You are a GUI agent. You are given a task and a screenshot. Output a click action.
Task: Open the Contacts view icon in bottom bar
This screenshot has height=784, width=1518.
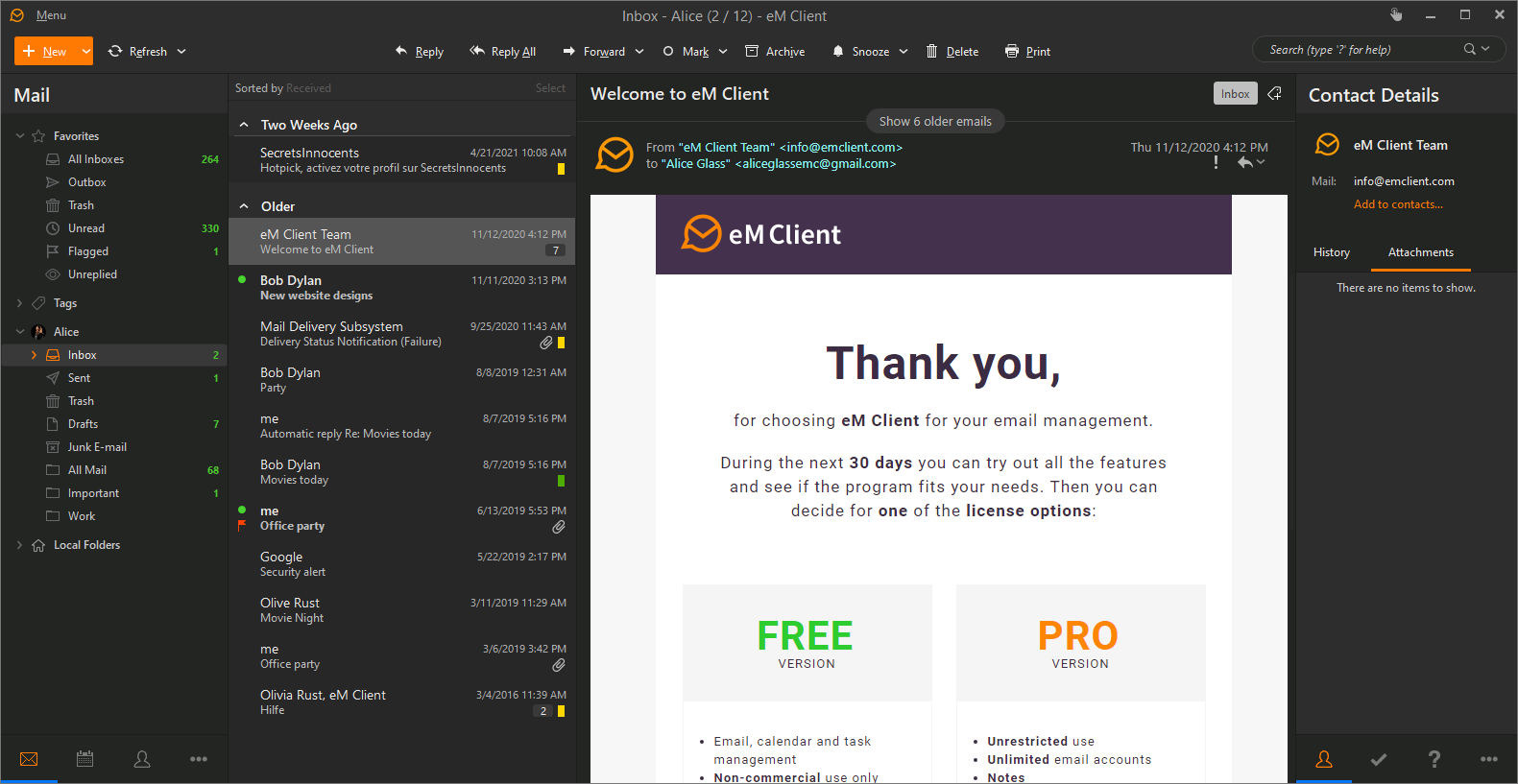(142, 759)
